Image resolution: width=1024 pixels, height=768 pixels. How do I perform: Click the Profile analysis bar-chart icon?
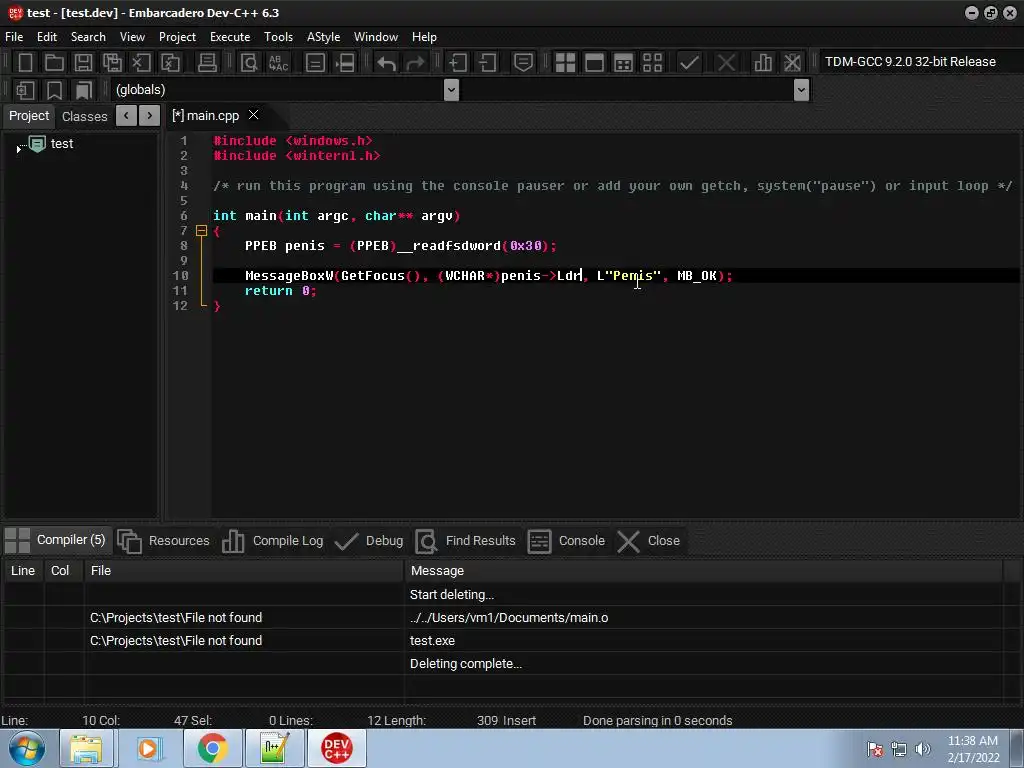click(763, 63)
